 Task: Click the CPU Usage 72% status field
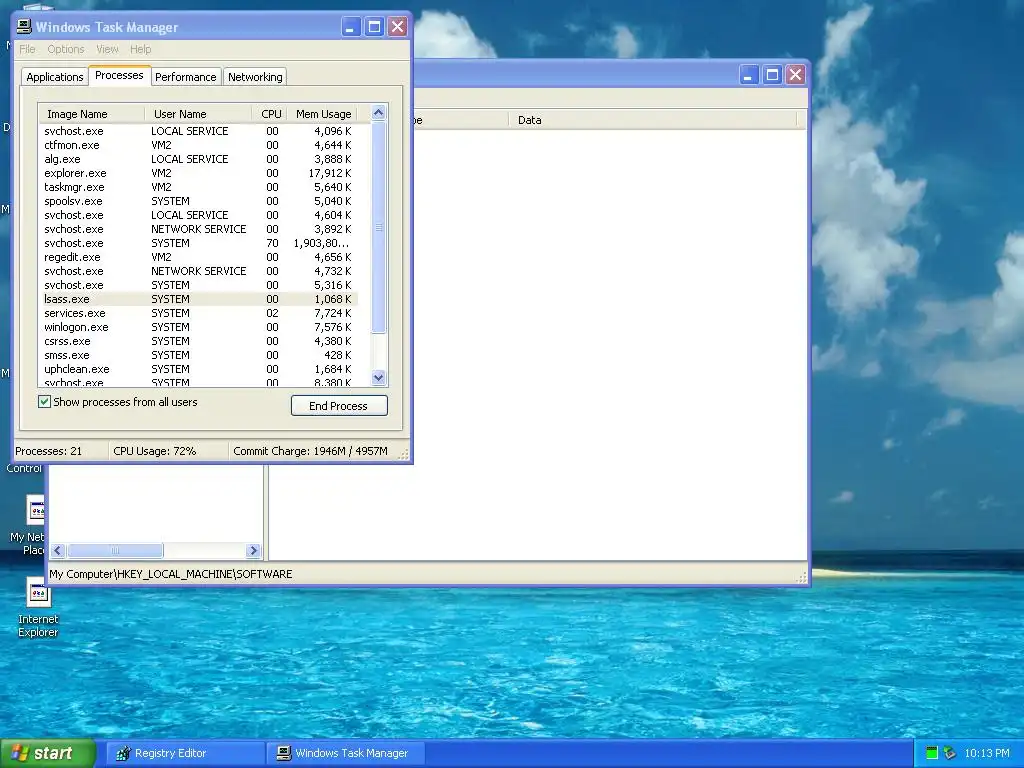point(168,451)
